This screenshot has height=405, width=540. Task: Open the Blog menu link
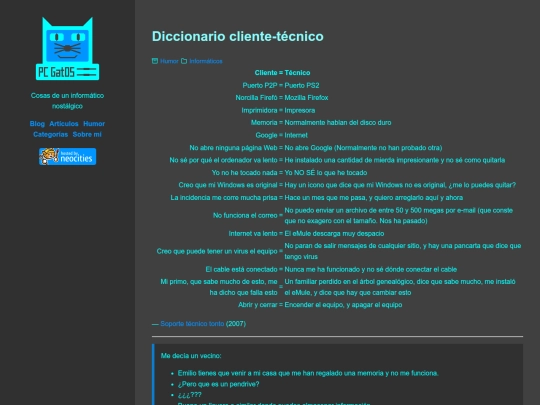click(37, 124)
